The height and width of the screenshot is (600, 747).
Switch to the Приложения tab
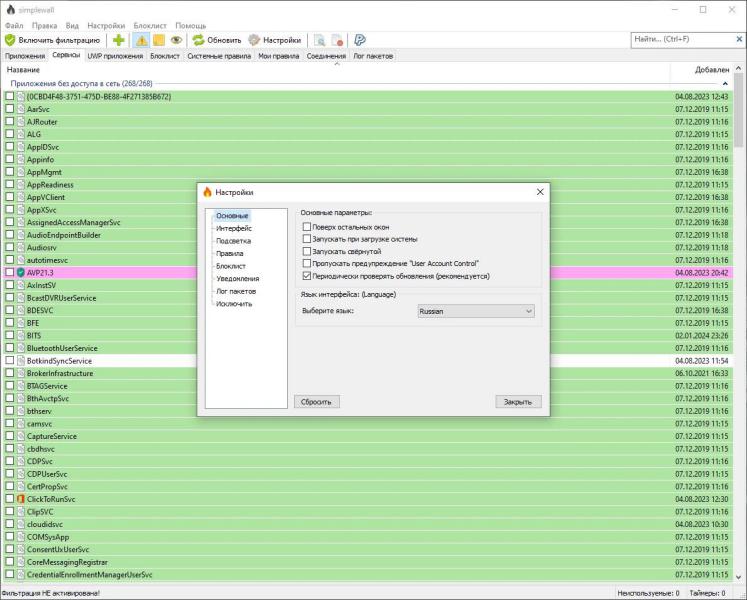pyautogui.click(x=25, y=56)
